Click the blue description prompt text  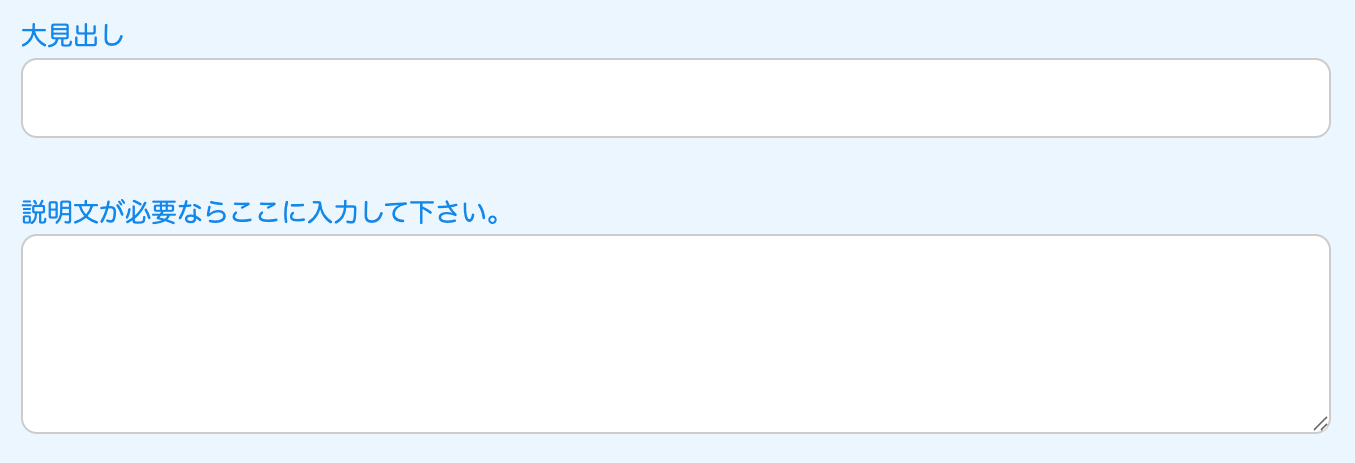pos(260,213)
